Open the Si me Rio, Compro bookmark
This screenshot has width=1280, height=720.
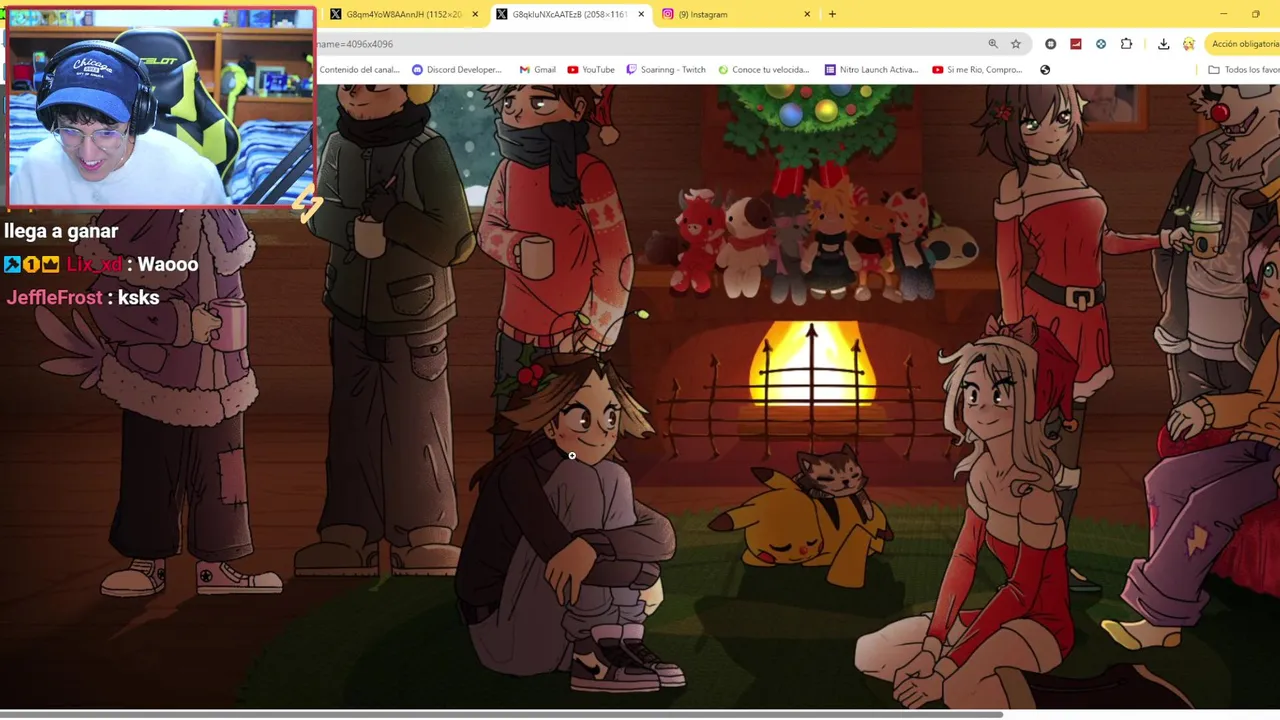click(977, 70)
